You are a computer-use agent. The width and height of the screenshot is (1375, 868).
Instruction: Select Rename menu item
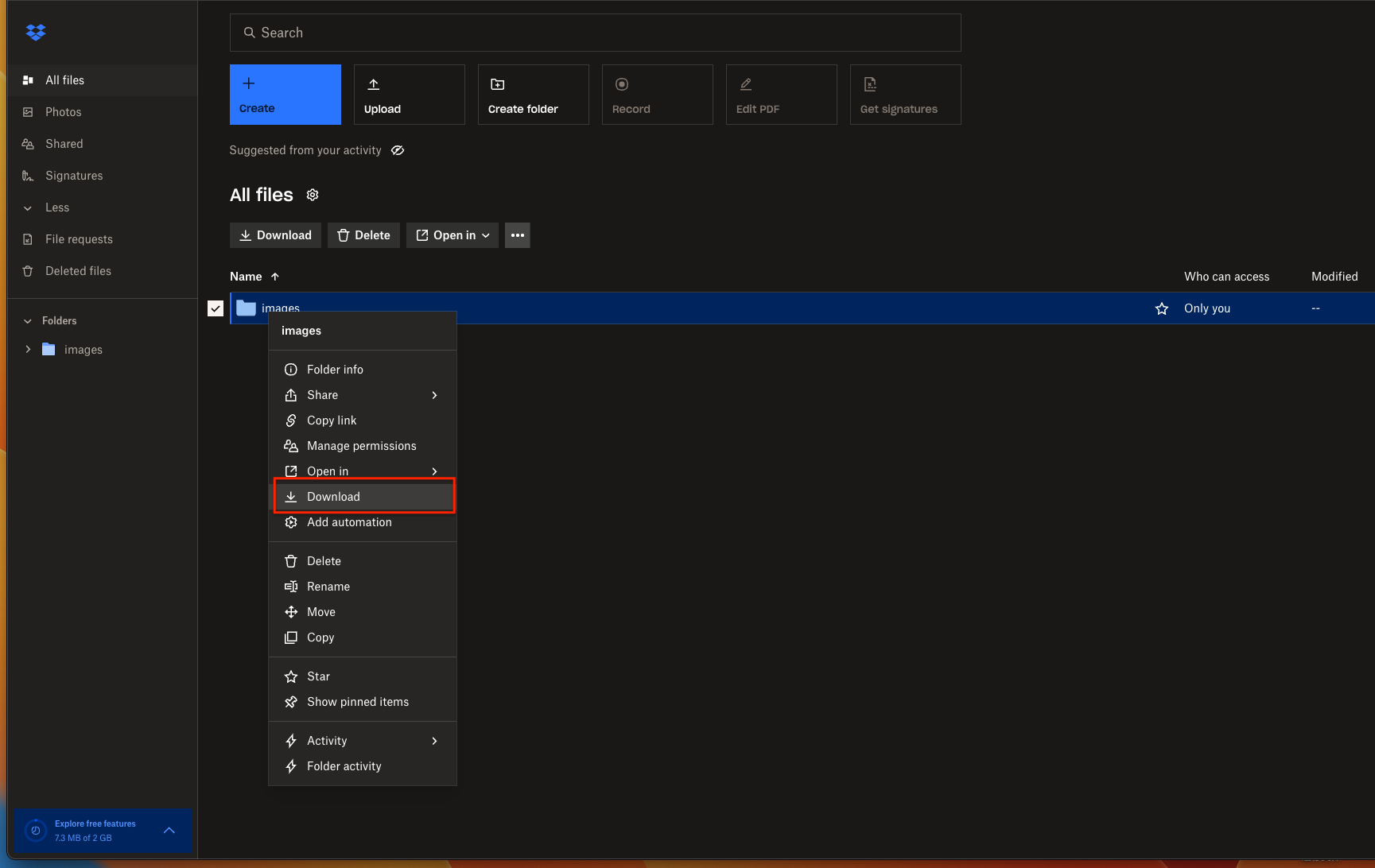(363, 587)
